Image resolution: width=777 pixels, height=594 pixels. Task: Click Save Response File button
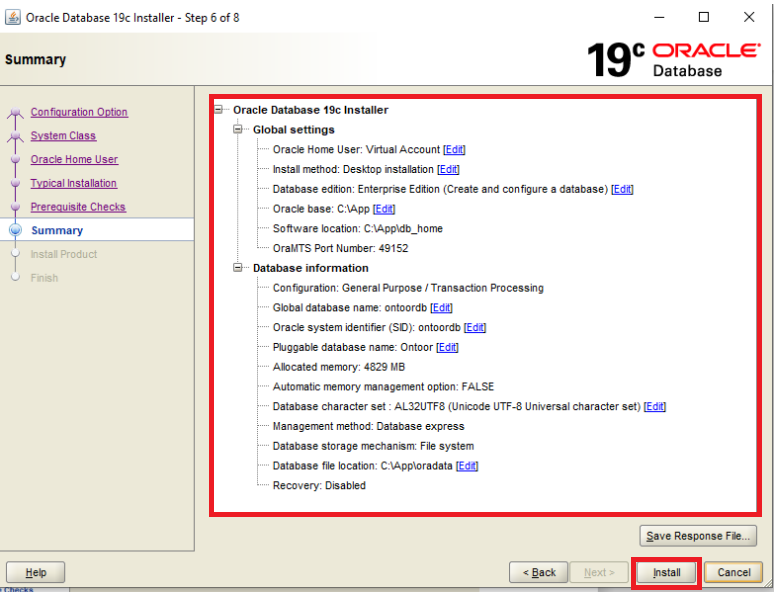point(698,536)
